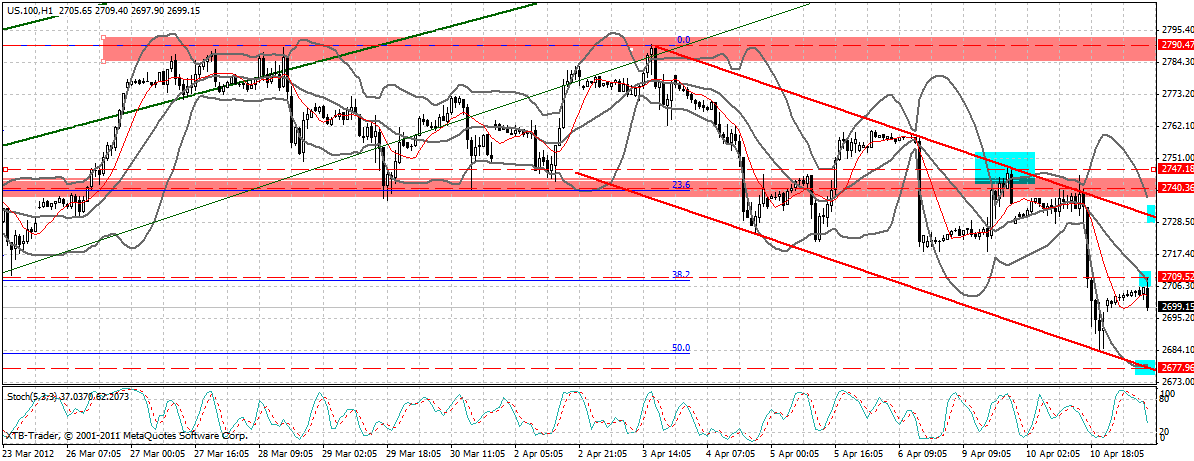This screenshot has width=1194, height=461.
Task: Click the black 2699.15 current price tag
Action: 1176,307
